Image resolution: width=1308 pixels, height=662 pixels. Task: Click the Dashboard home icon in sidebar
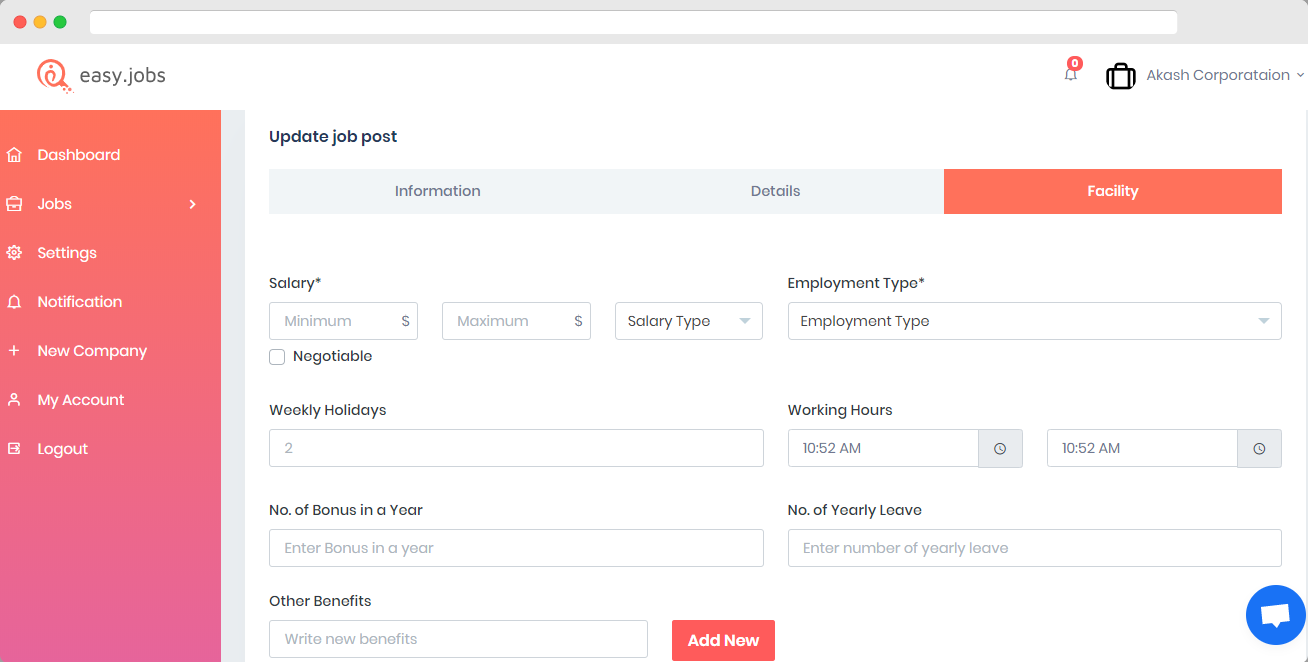pyautogui.click(x=14, y=155)
